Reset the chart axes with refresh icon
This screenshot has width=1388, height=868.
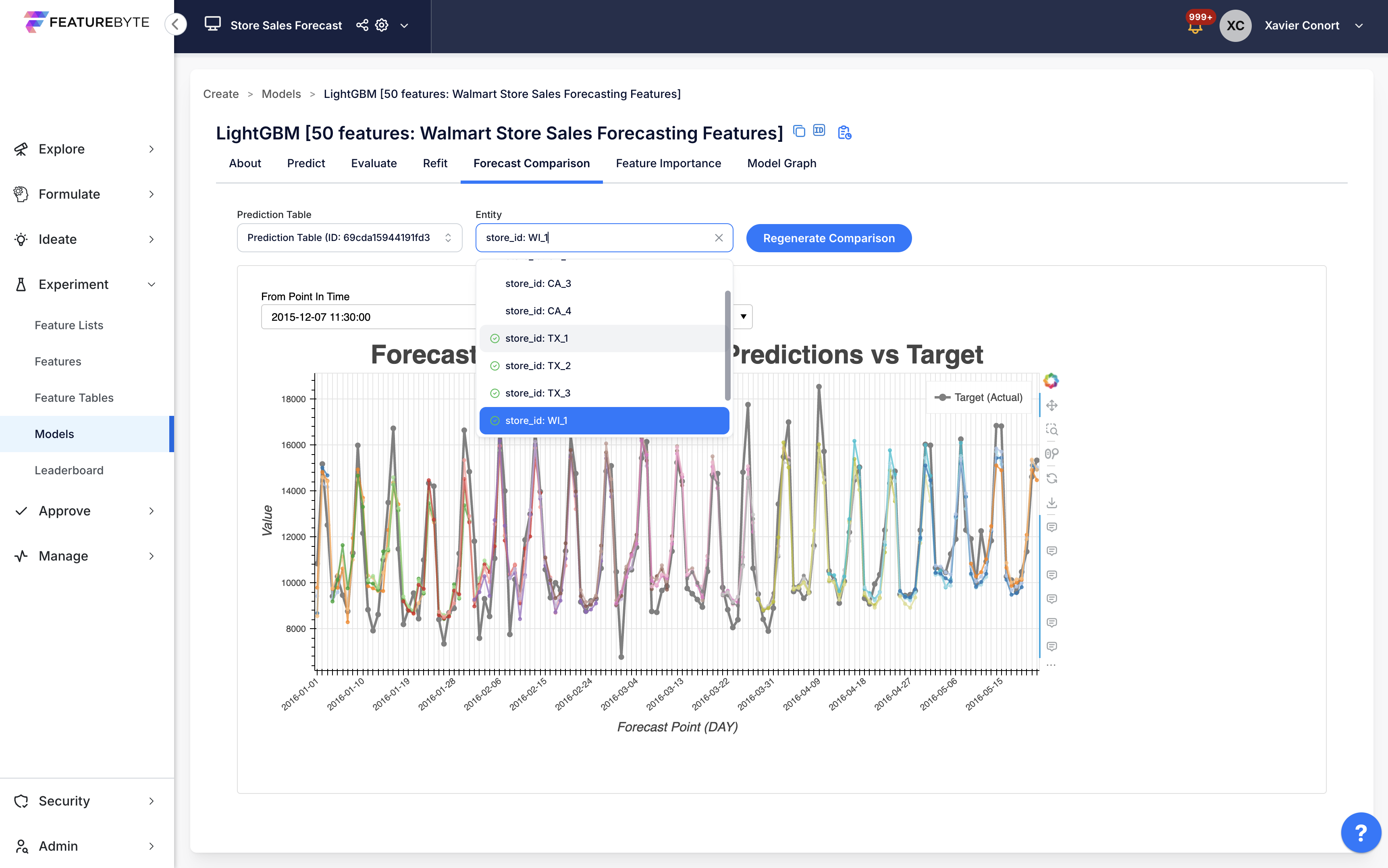pos(1052,477)
